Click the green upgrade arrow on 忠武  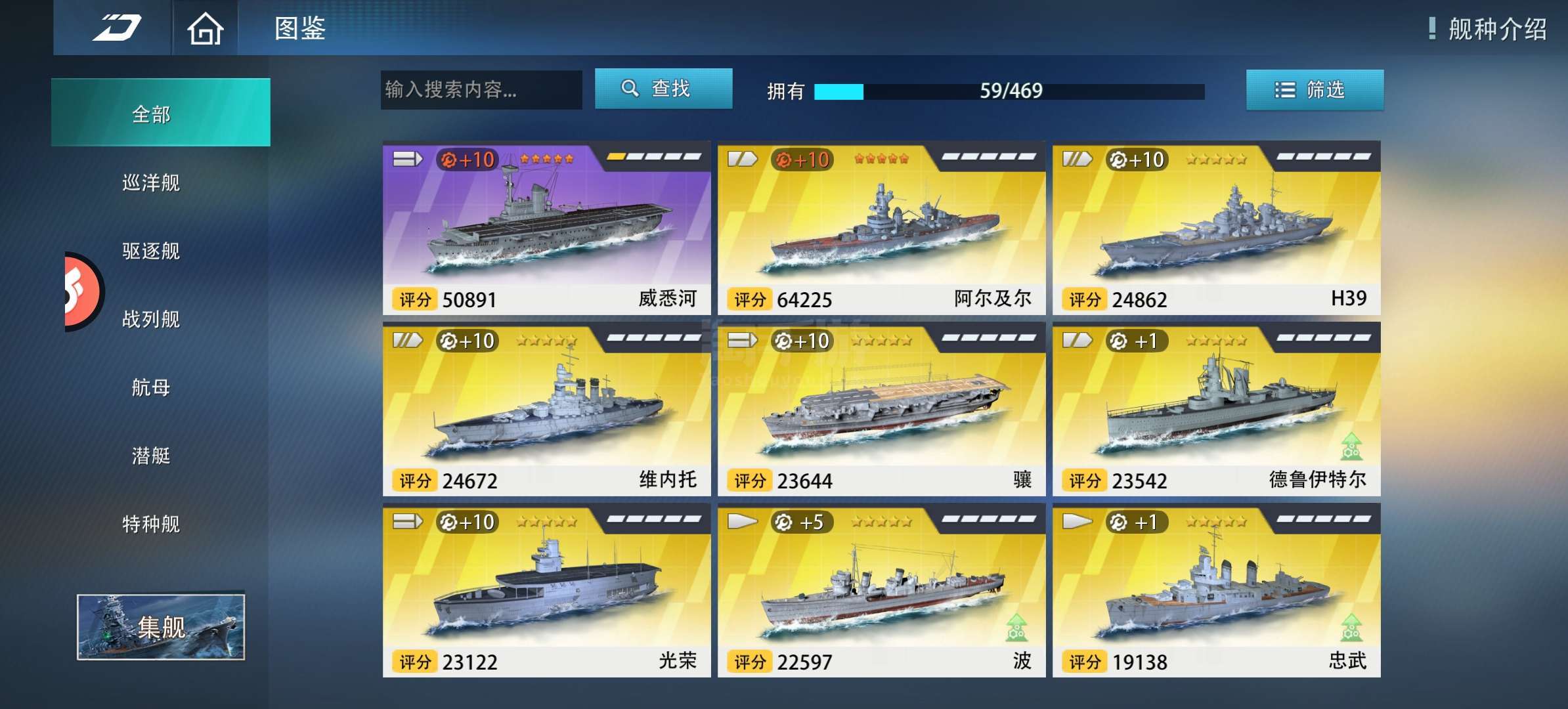click(1351, 628)
